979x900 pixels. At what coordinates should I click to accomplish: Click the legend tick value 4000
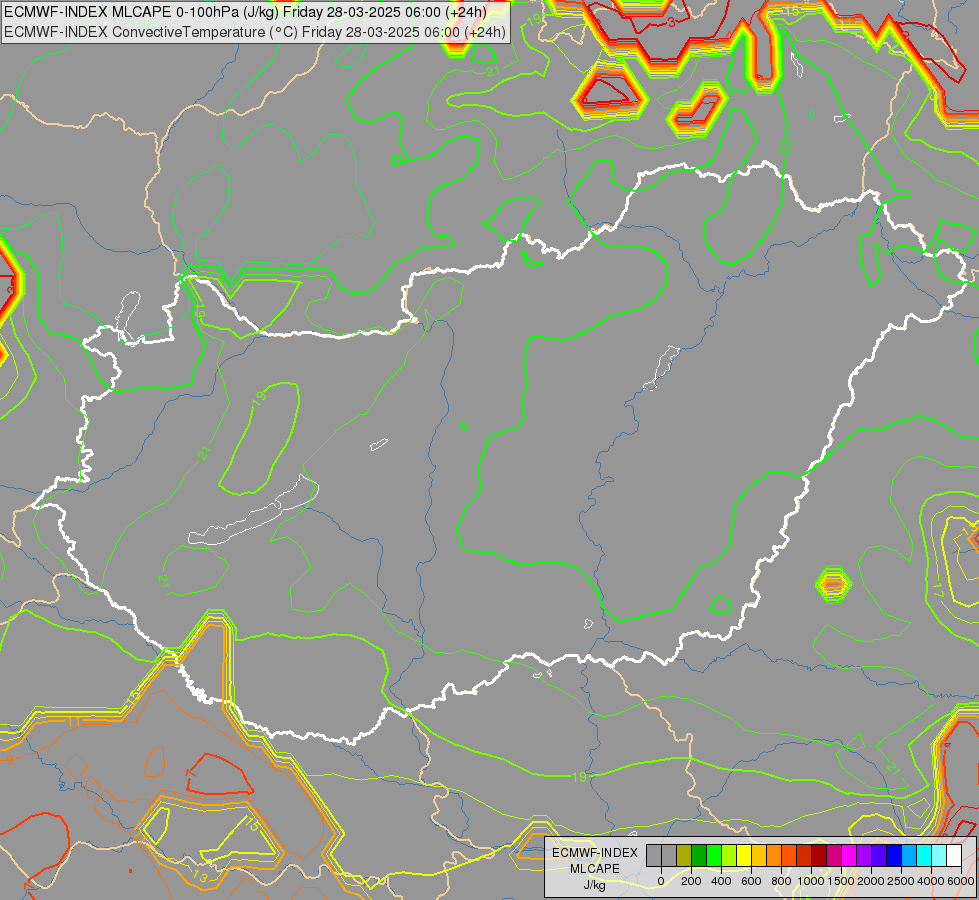931,881
